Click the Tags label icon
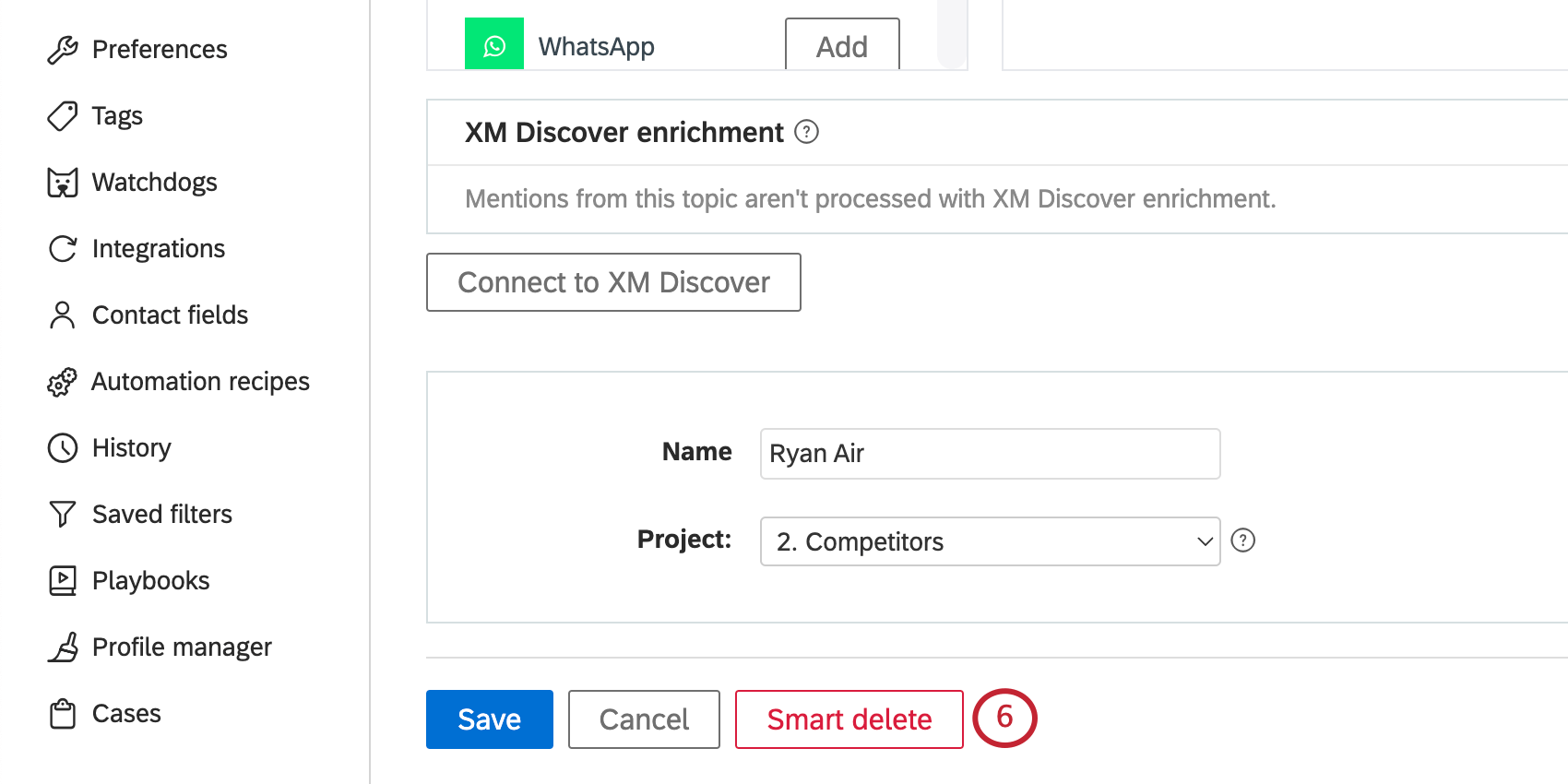 (x=62, y=116)
